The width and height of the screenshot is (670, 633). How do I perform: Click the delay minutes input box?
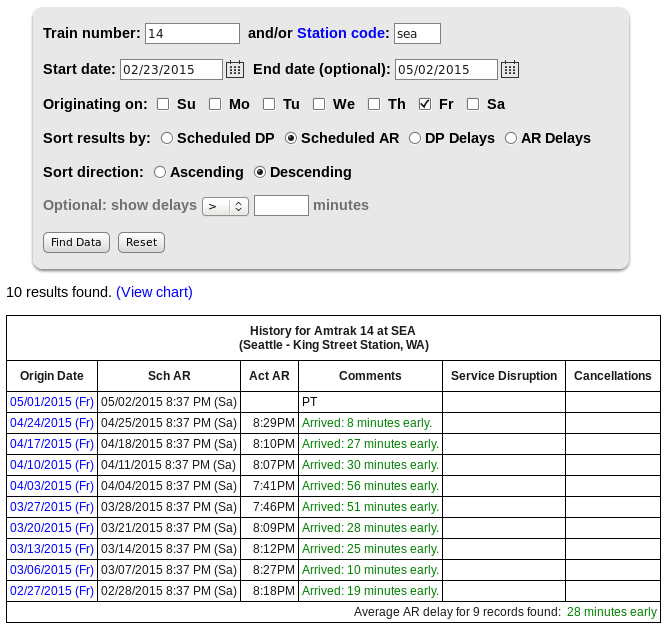pyautogui.click(x=281, y=206)
